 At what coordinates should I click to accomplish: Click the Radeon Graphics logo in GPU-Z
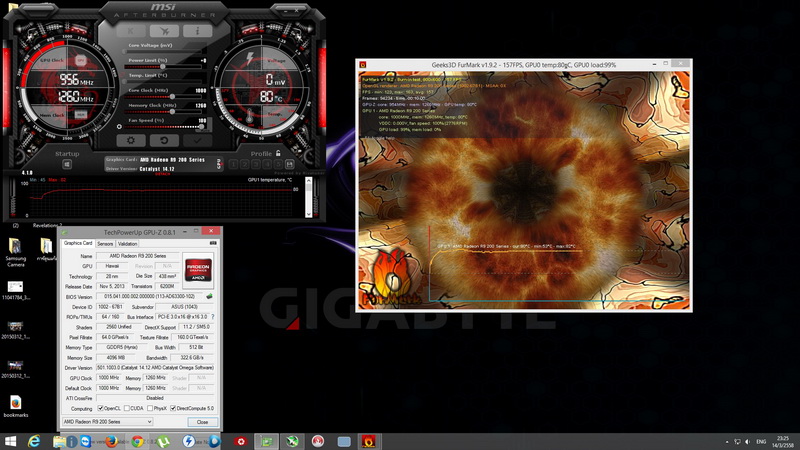(198, 269)
